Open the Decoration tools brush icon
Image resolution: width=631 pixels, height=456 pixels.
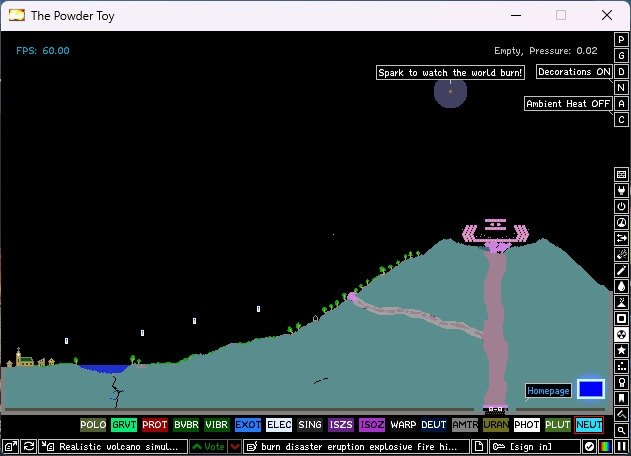[x=621, y=414]
